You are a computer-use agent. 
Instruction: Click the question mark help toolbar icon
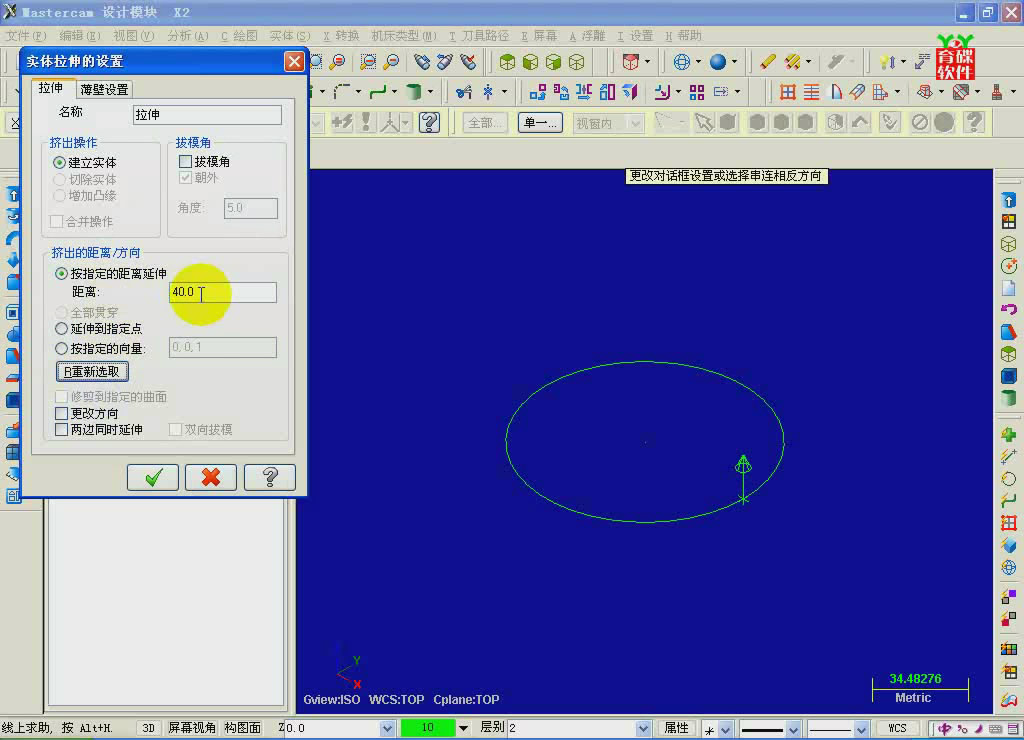pos(429,122)
